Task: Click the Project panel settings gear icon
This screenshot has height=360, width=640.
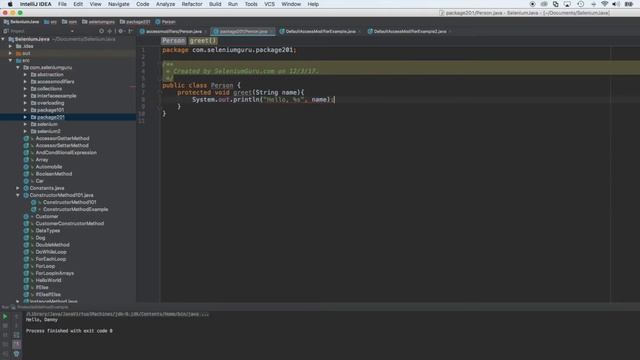Action: click(120, 31)
